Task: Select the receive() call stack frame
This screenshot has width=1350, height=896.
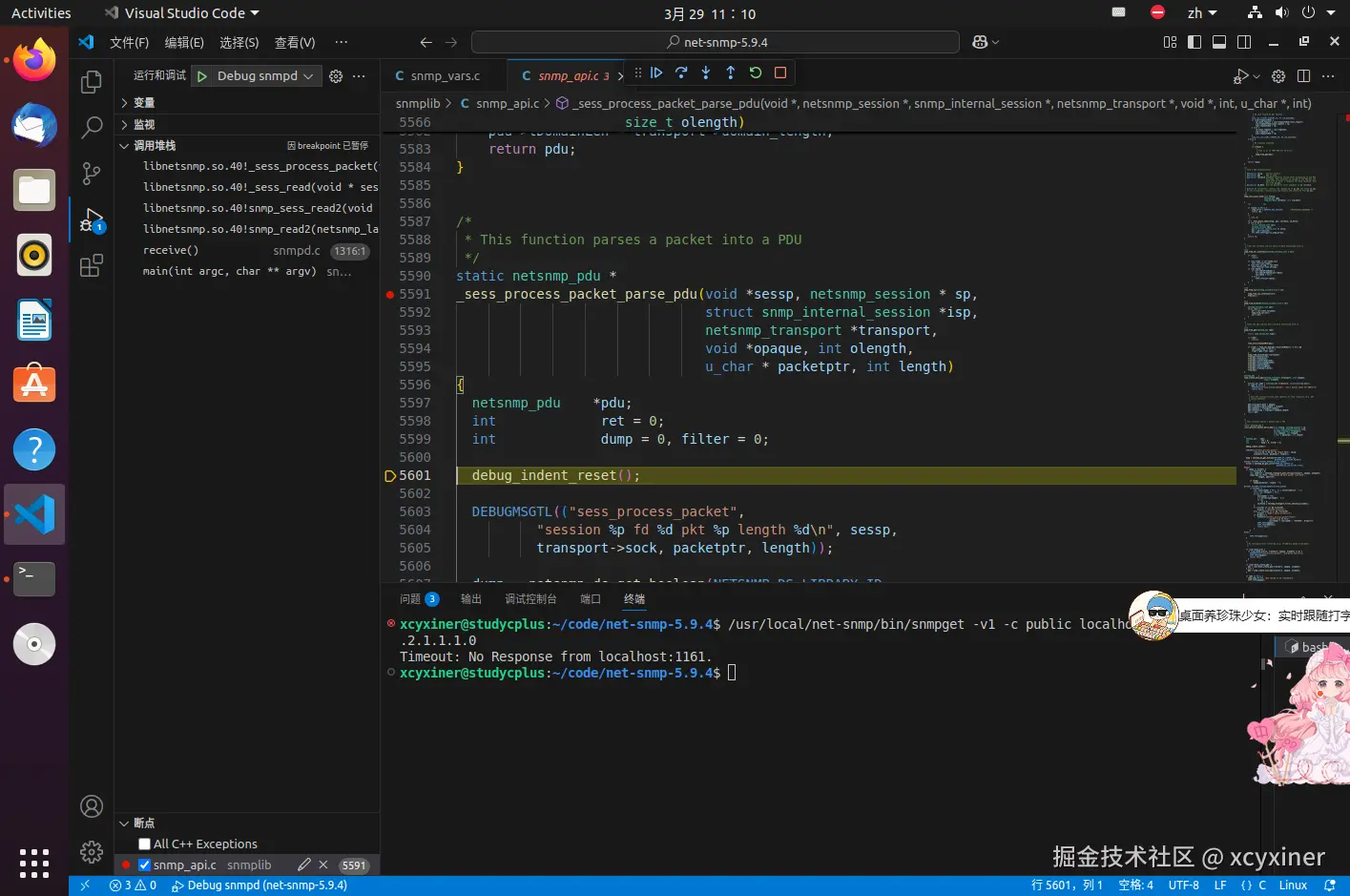Action: [x=172, y=251]
